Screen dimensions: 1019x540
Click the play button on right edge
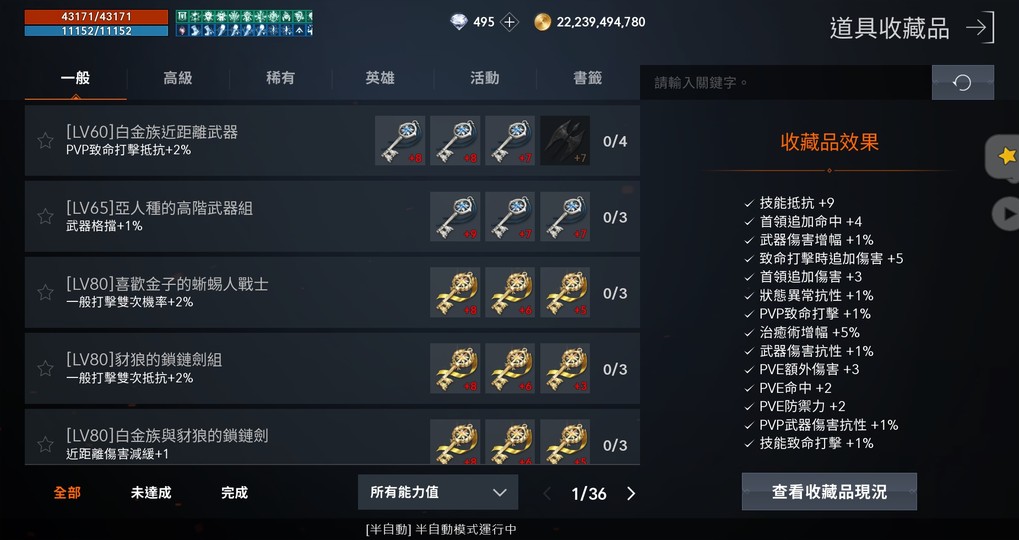point(1006,213)
